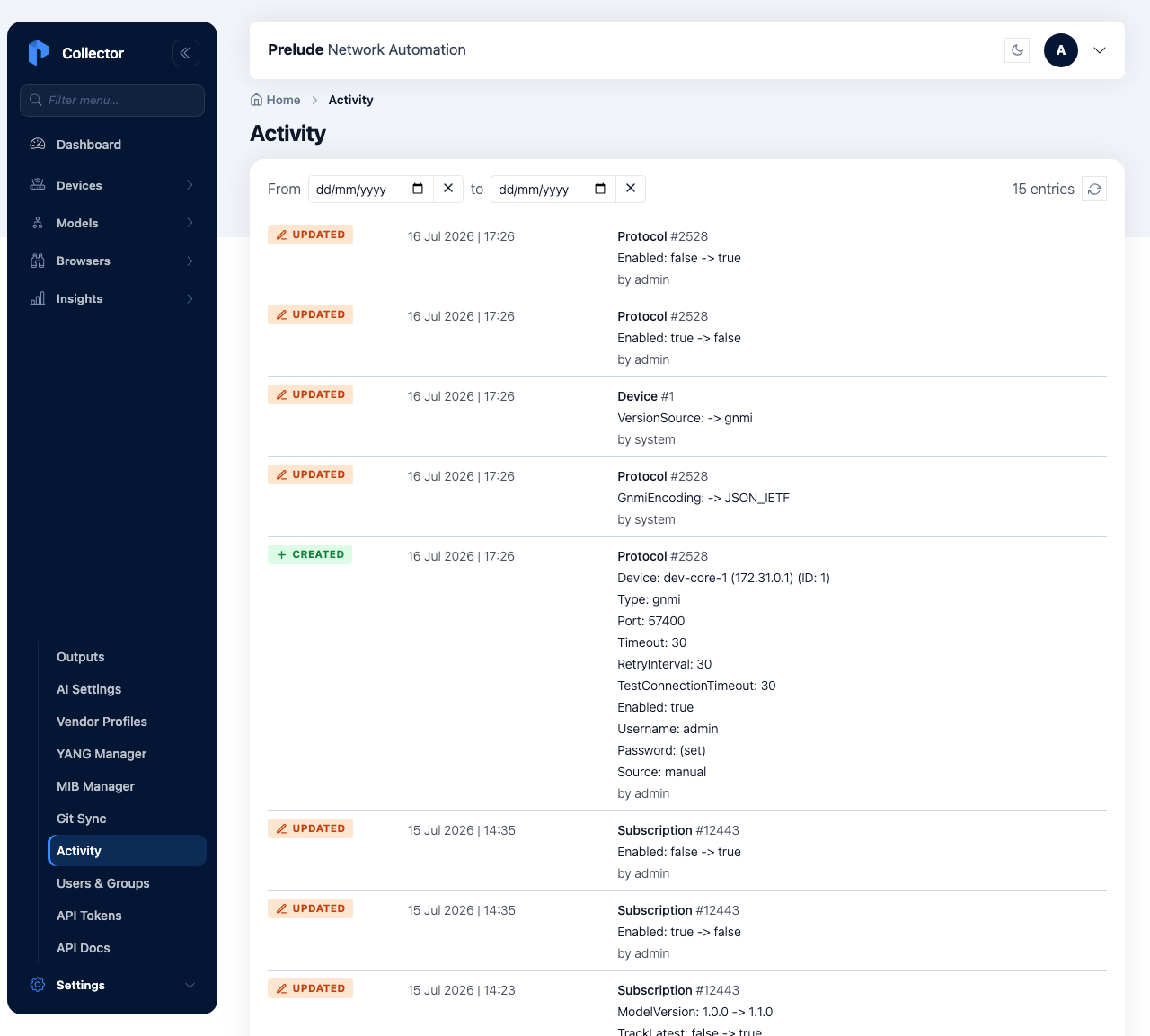The height and width of the screenshot is (1036, 1150).
Task: Click the Settings gear icon
Action: pos(38,985)
